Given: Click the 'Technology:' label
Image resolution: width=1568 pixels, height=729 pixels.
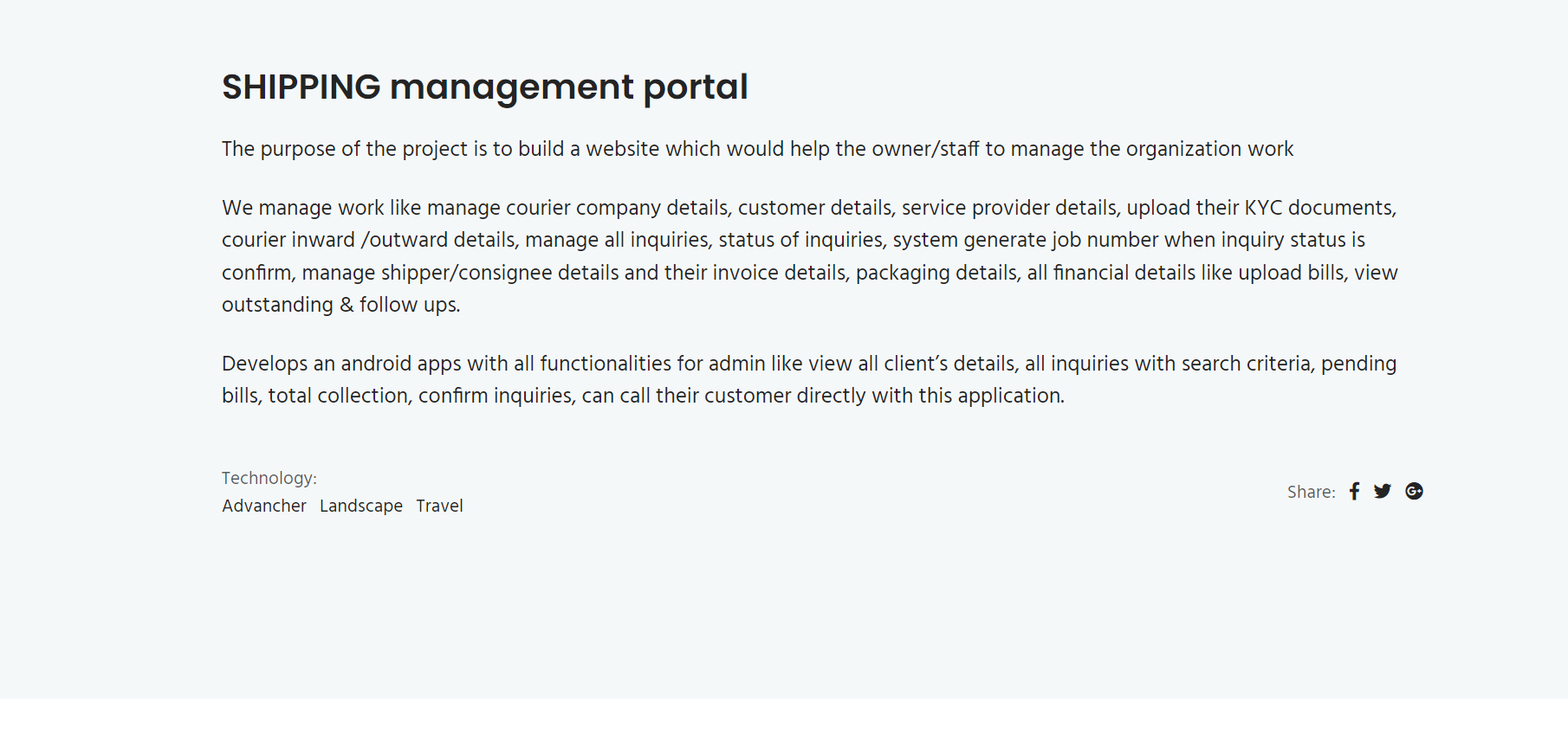Looking at the screenshot, I should [x=269, y=478].
